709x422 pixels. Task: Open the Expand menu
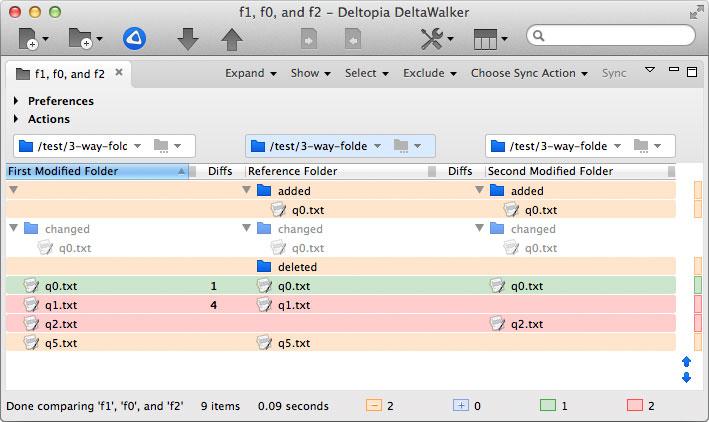[x=251, y=73]
